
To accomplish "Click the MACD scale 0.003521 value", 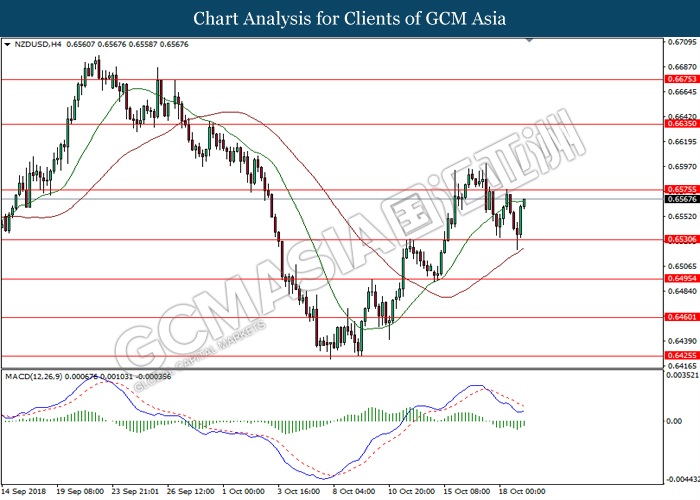I will [x=683, y=375].
